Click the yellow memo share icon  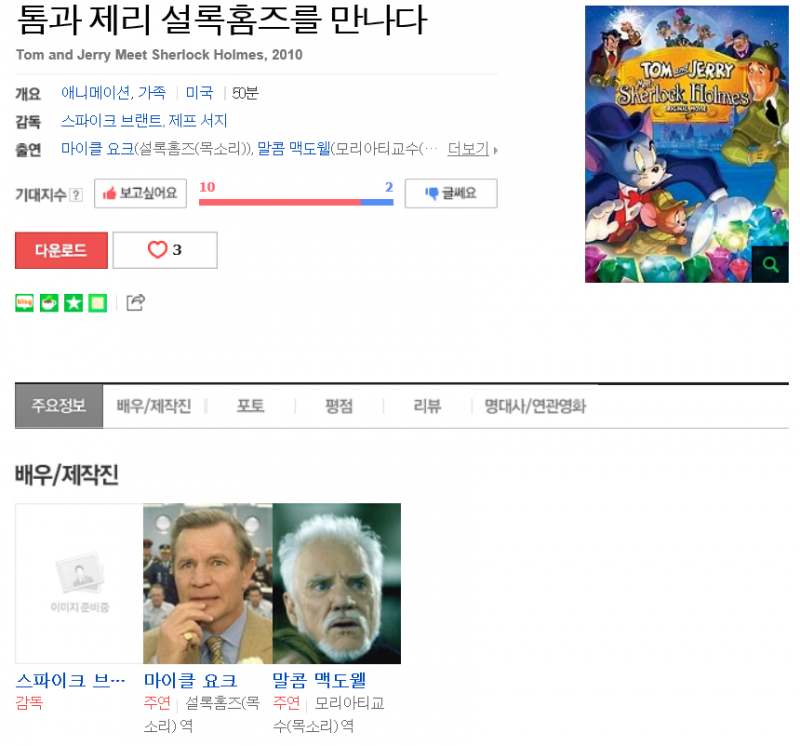coord(97,303)
